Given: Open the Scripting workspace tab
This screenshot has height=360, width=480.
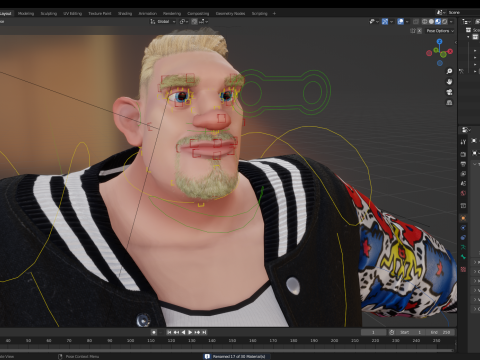Looking at the screenshot, I should pyautogui.click(x=259, y=13).
